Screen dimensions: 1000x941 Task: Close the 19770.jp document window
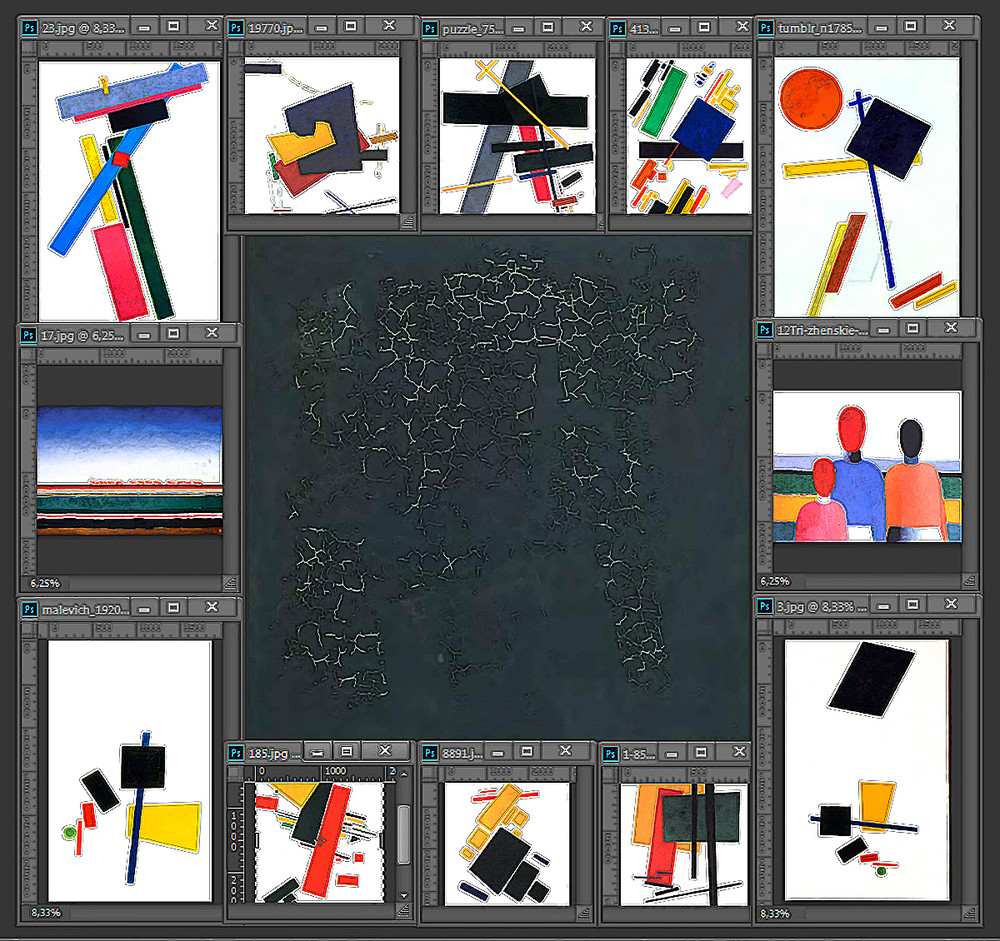[388, 26]
